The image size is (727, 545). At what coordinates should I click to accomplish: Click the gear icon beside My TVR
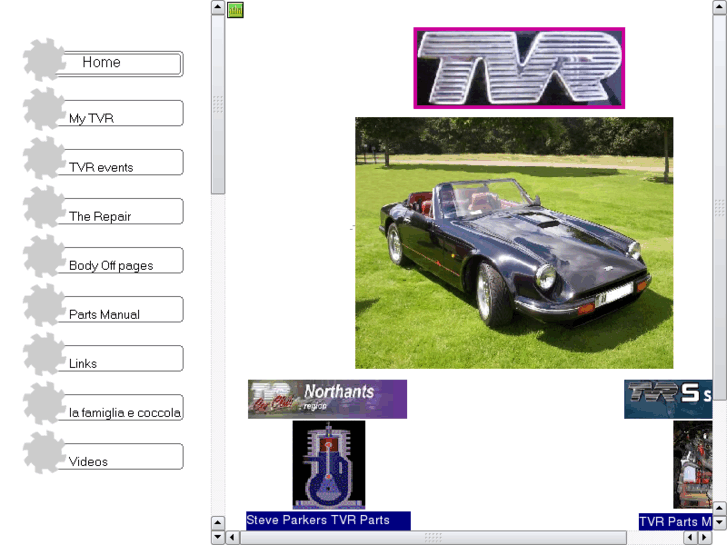point(44,109)
